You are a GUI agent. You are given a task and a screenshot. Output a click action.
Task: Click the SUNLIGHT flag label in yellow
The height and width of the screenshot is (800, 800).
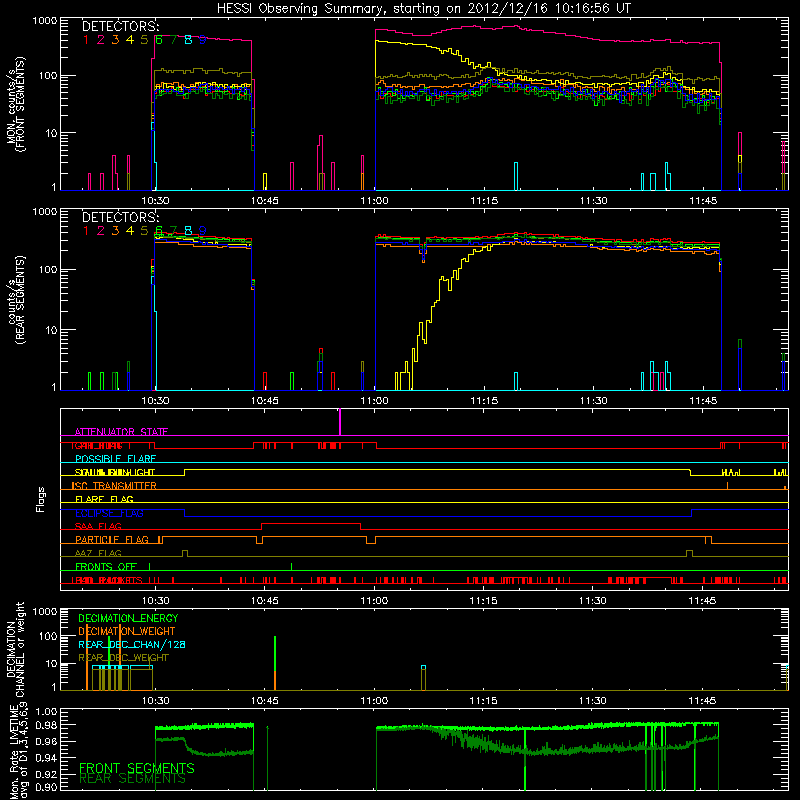(115, 472)
